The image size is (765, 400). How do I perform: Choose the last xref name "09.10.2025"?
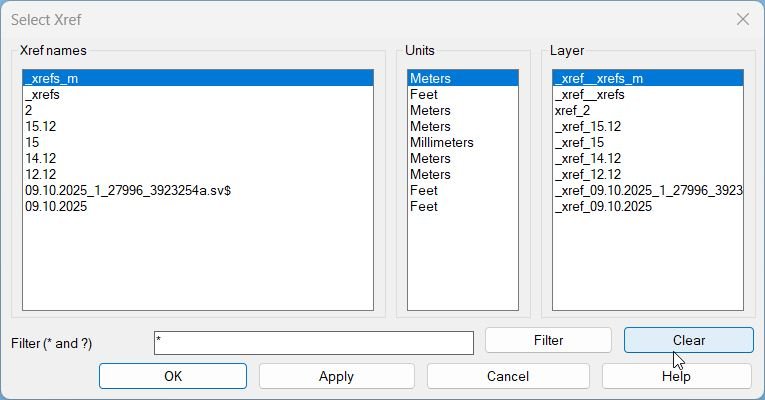tap(56, 206)
